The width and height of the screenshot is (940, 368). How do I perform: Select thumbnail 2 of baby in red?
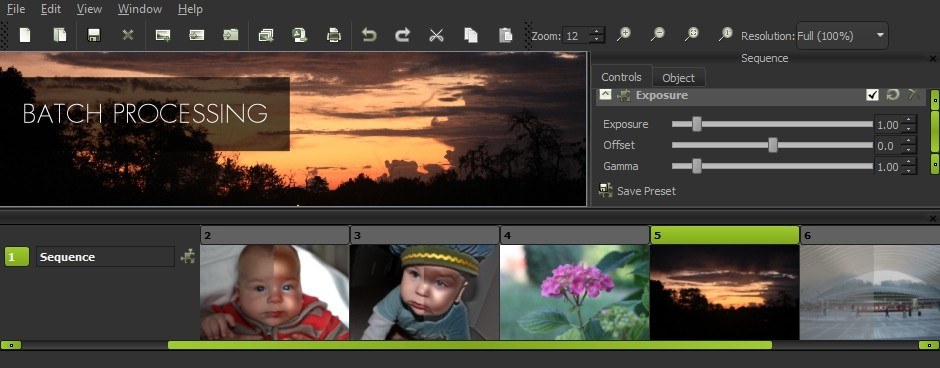(275, 292)
